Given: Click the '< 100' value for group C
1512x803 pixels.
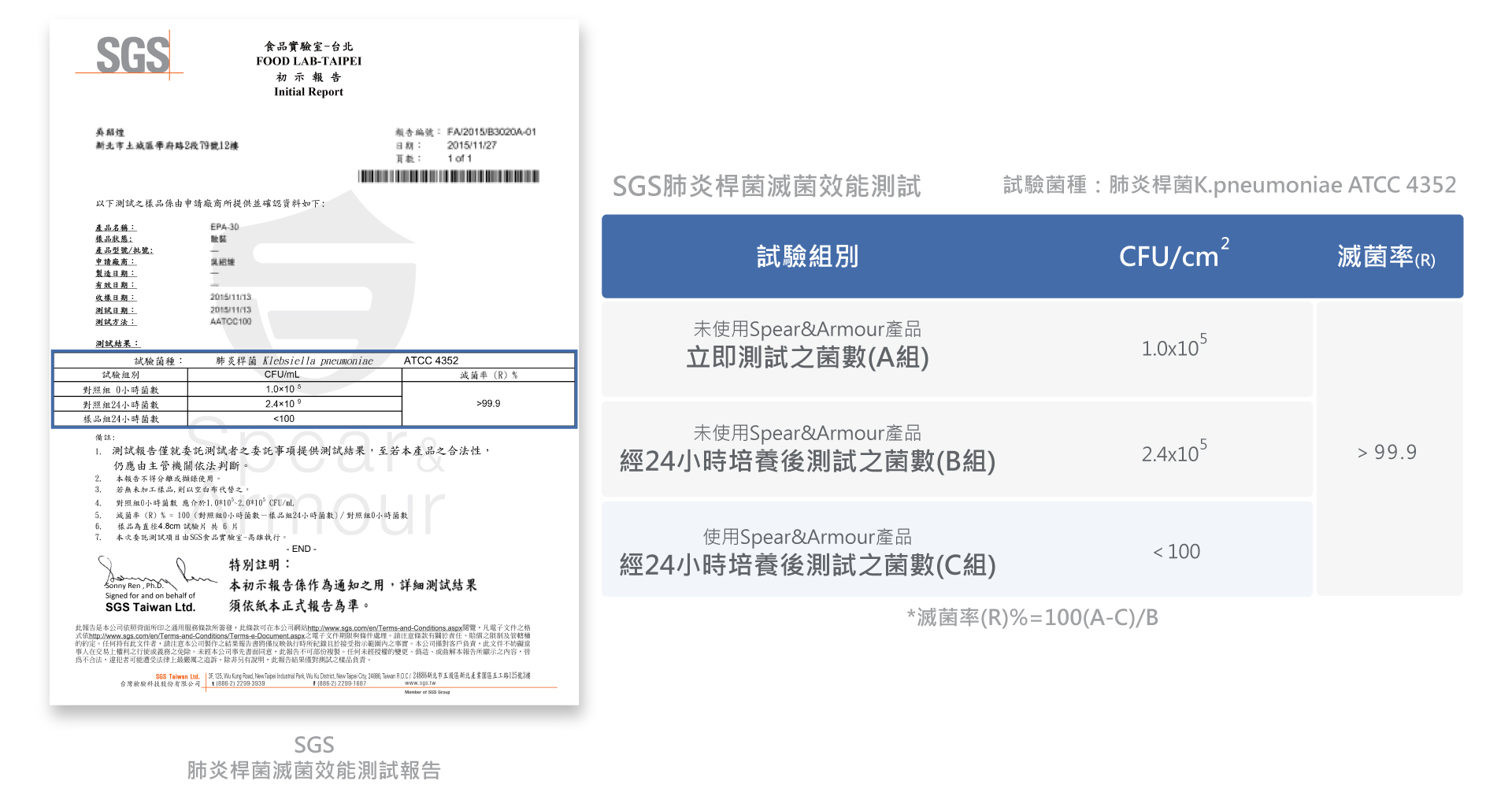Looking at the screenshot, I should pyautogui.click(x=1177, y=552).
